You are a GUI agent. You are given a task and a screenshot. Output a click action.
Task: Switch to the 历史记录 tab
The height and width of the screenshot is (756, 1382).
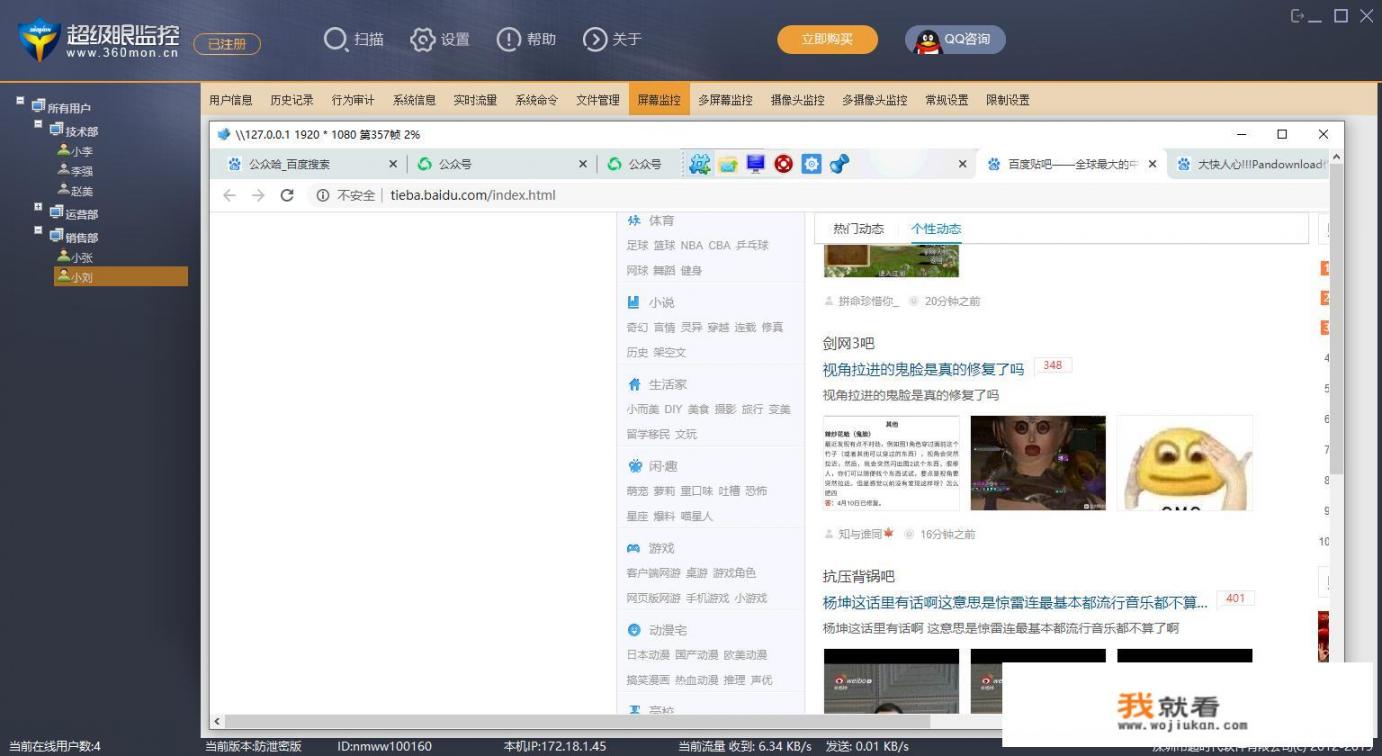click(292, 100)
